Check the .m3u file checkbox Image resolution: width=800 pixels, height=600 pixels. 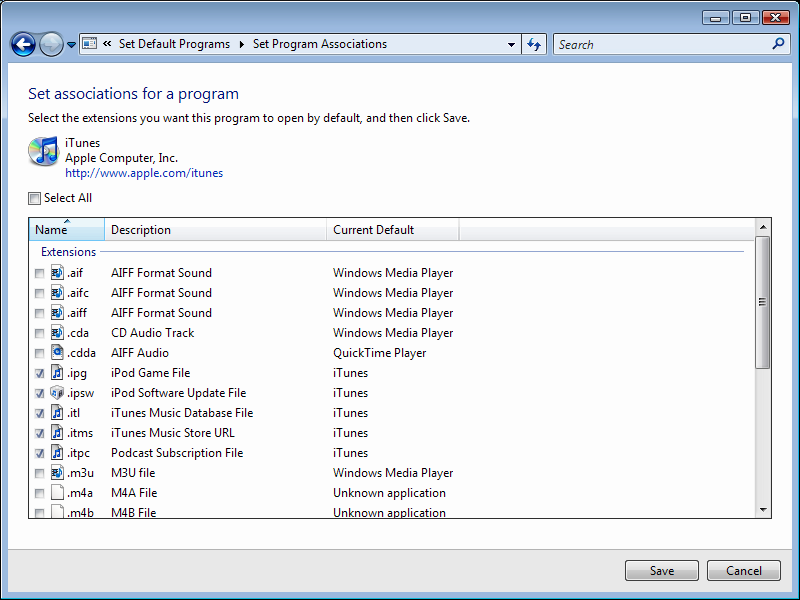coord(39,473)
